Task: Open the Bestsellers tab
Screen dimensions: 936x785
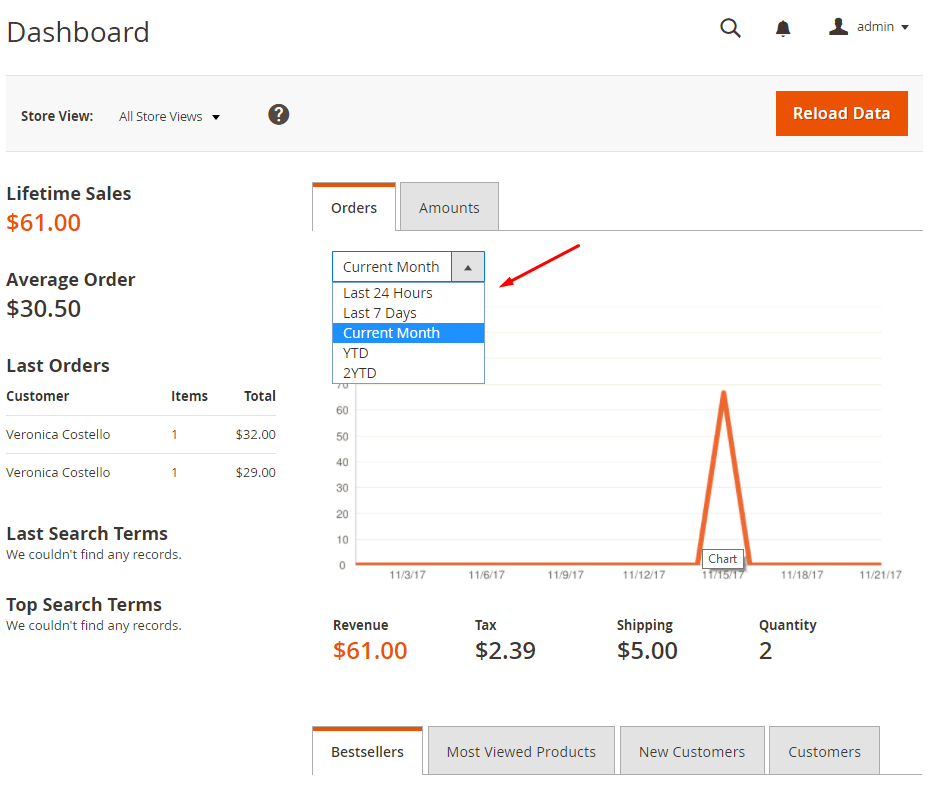Action: 367,751
